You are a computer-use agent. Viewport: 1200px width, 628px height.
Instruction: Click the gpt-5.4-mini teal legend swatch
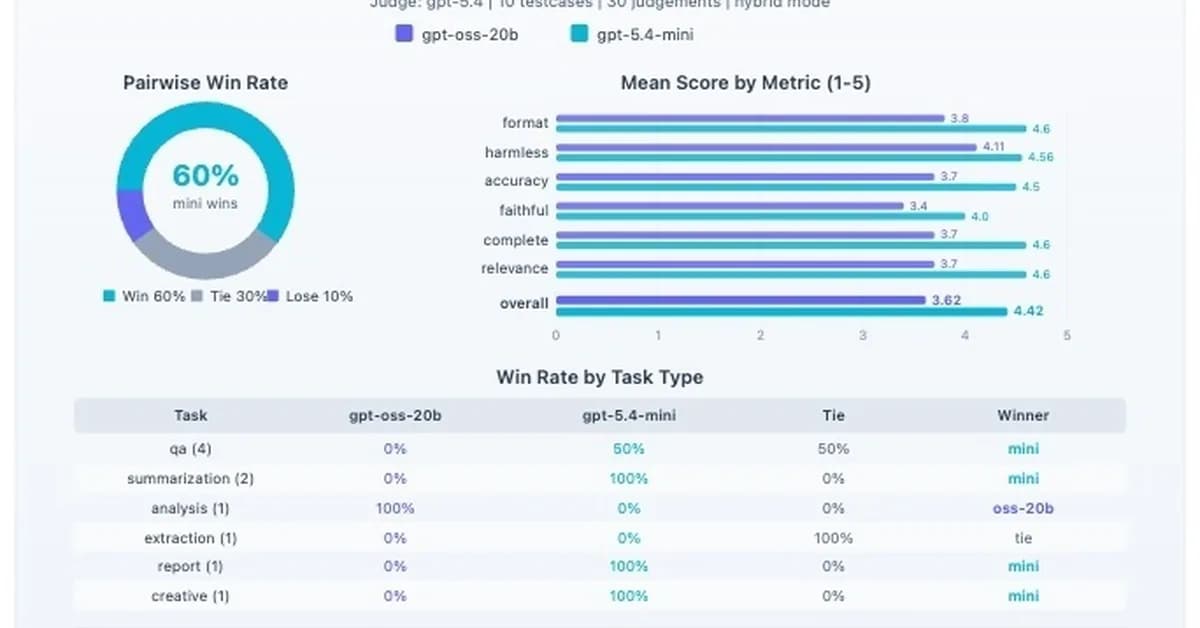pos(579,34)
